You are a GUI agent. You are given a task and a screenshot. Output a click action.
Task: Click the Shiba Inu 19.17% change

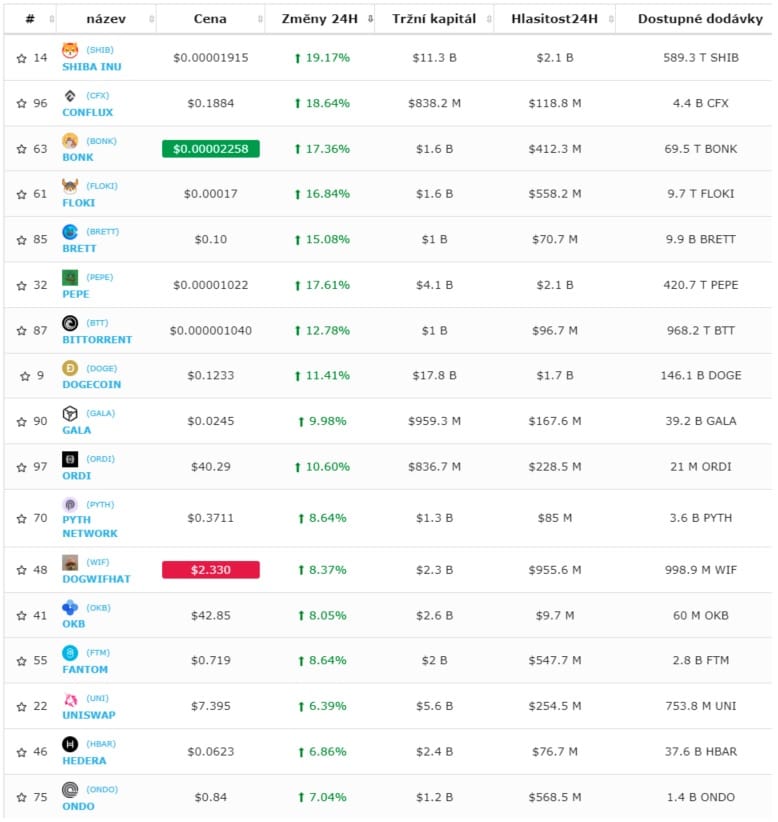(322, 58)
